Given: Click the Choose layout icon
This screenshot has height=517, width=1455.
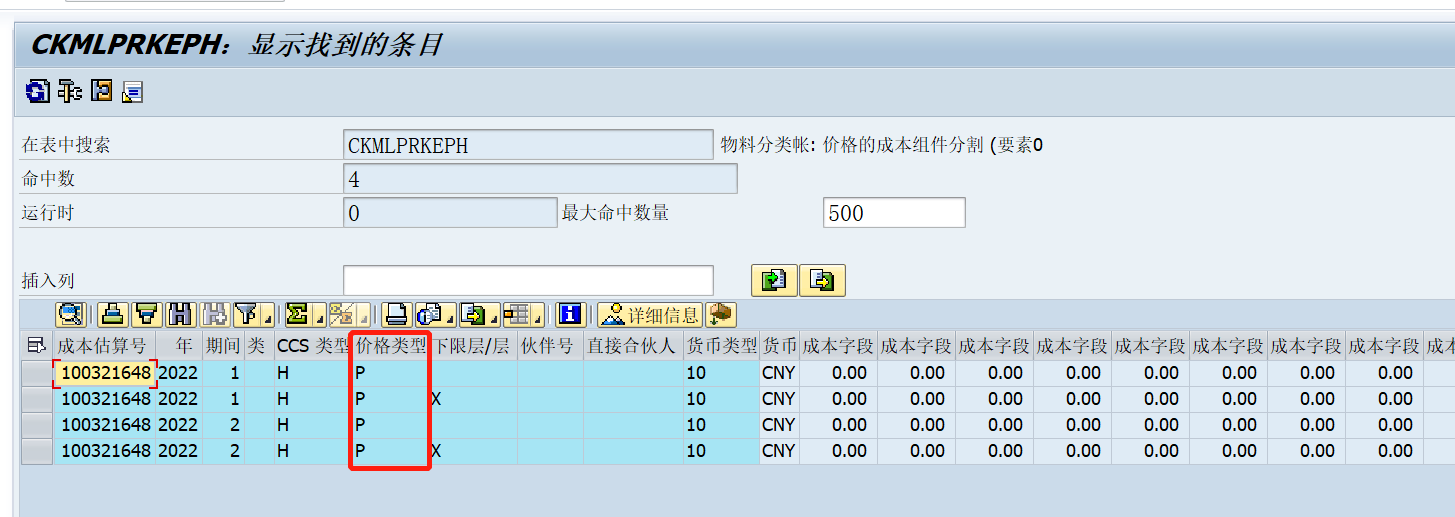Looking at the screenshot, I should [x=516, y=315].
